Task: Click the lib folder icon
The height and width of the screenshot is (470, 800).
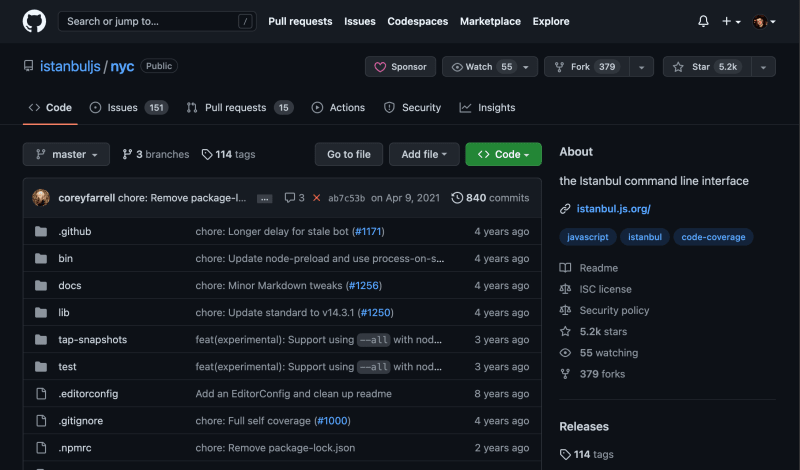Action: tap(41, 313)
